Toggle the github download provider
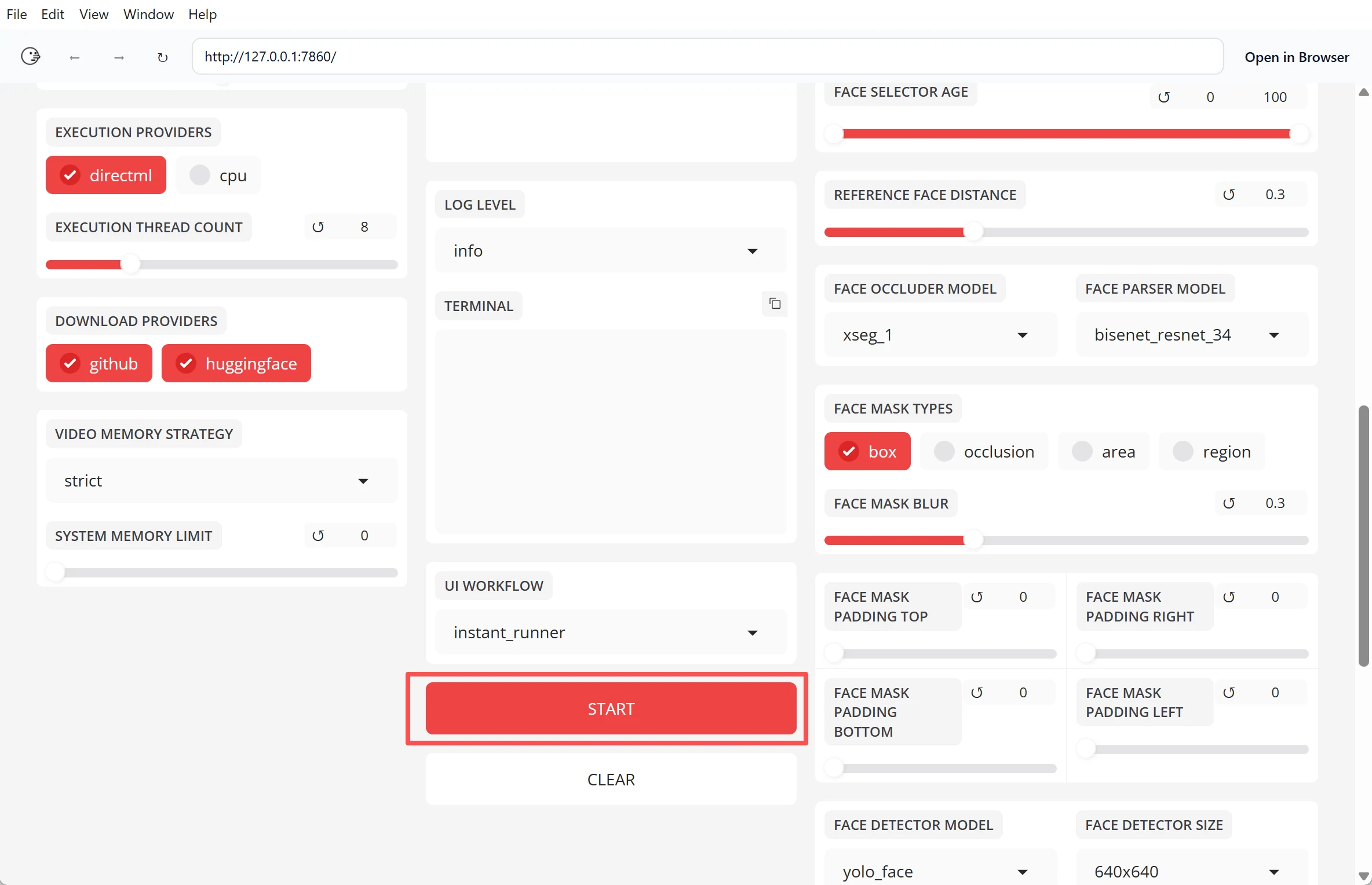 tap(99, 363)
